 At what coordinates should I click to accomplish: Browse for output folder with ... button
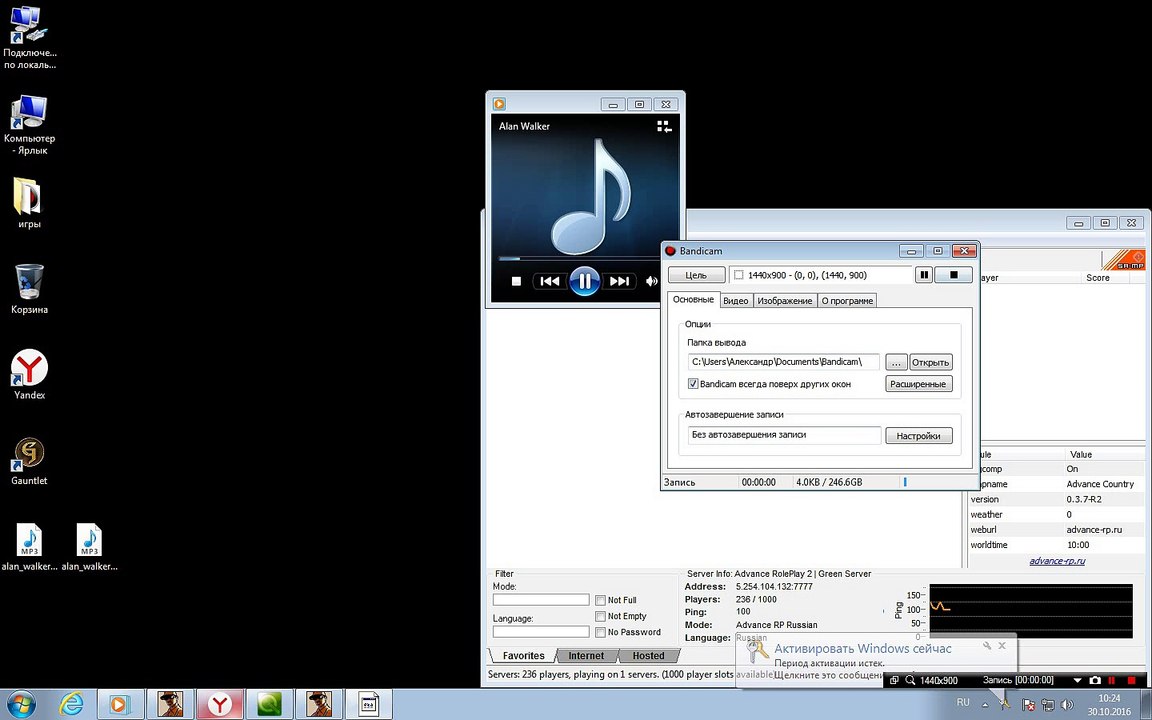(896, 362)
